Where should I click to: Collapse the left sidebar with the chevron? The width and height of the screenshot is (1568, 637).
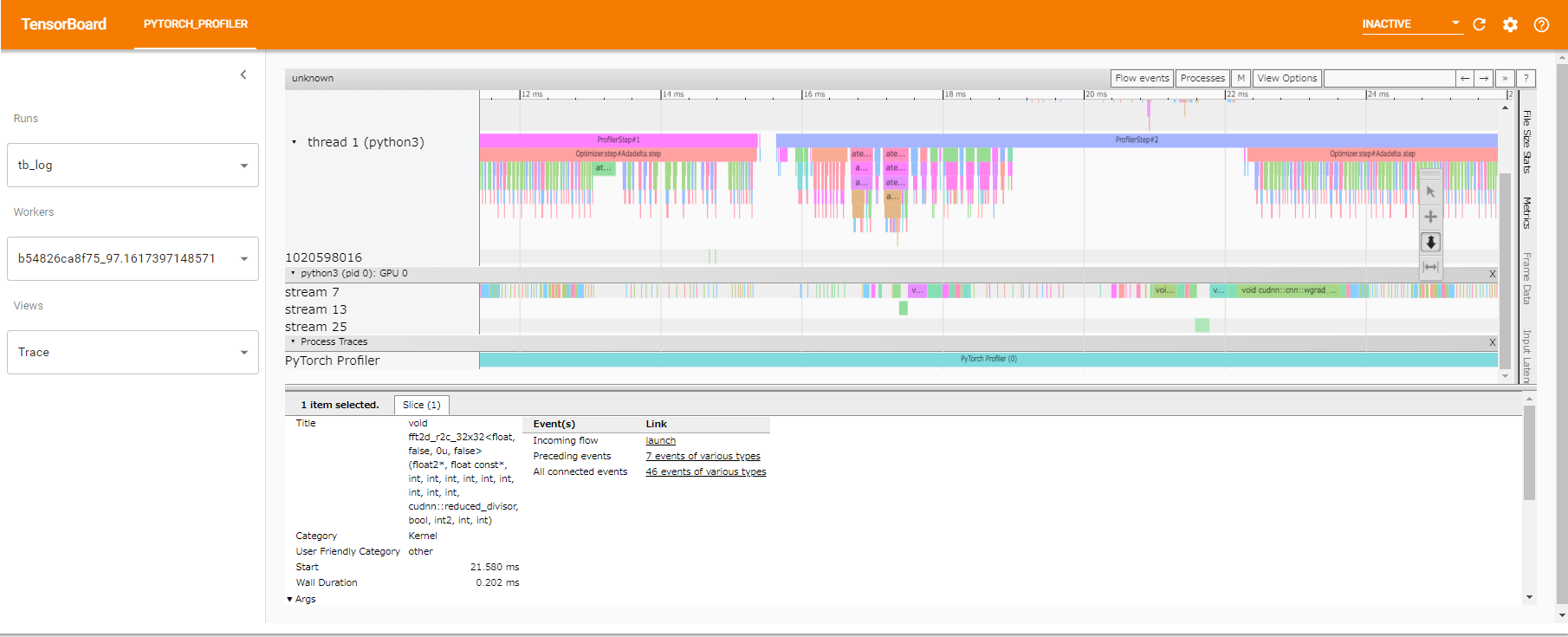point(243,75)
